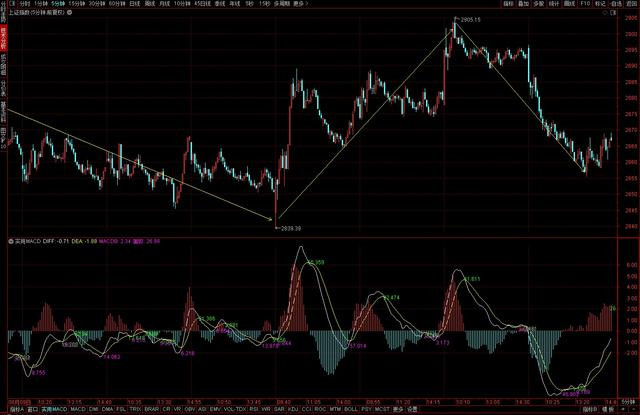The height and width of the screenshot is (415, 640).
Task: Select the WR indicator tab
Action: [x=266, y=409]
